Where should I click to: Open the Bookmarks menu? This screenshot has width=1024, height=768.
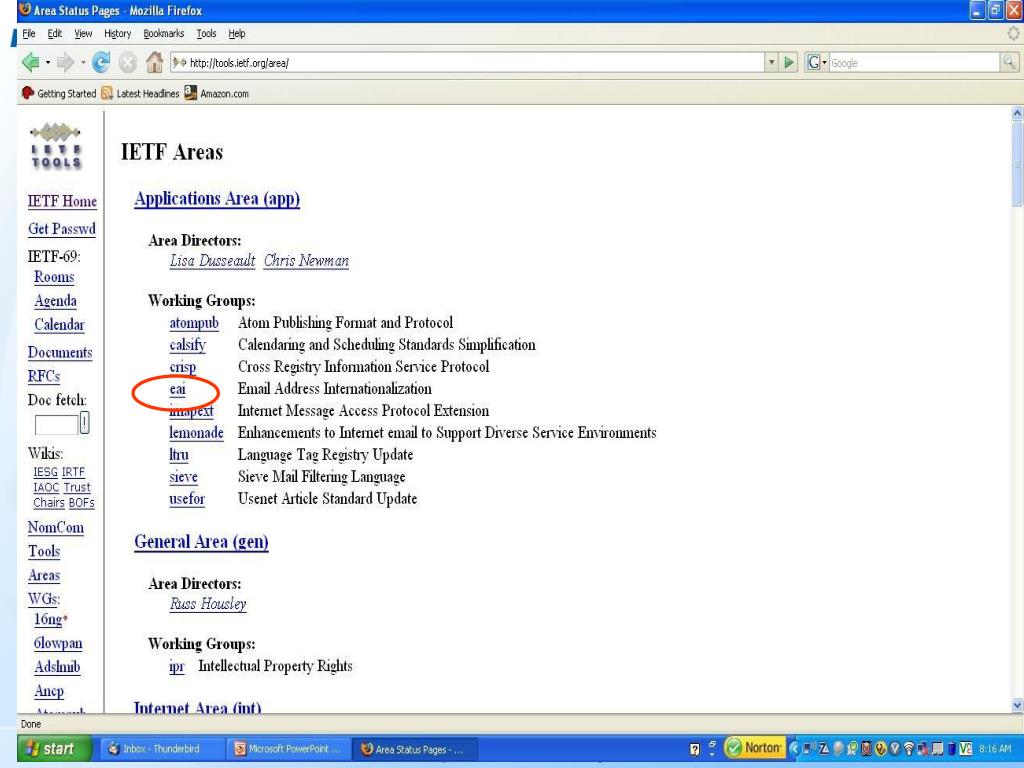[x=163, y=33]
